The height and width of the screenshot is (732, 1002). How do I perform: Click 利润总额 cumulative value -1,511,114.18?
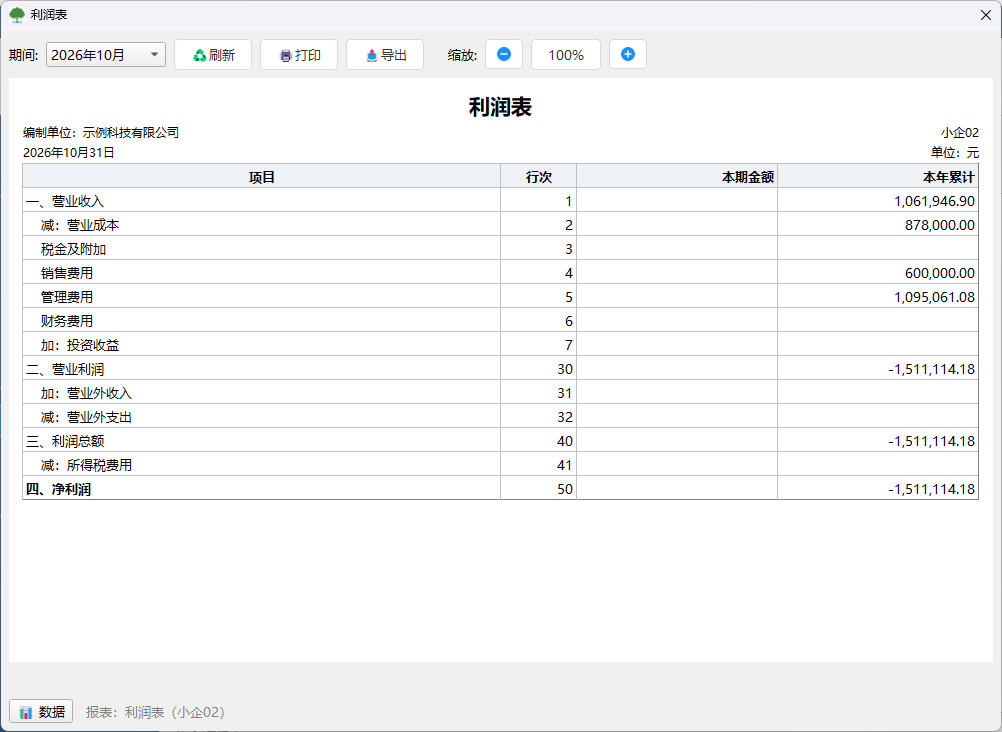932,441
